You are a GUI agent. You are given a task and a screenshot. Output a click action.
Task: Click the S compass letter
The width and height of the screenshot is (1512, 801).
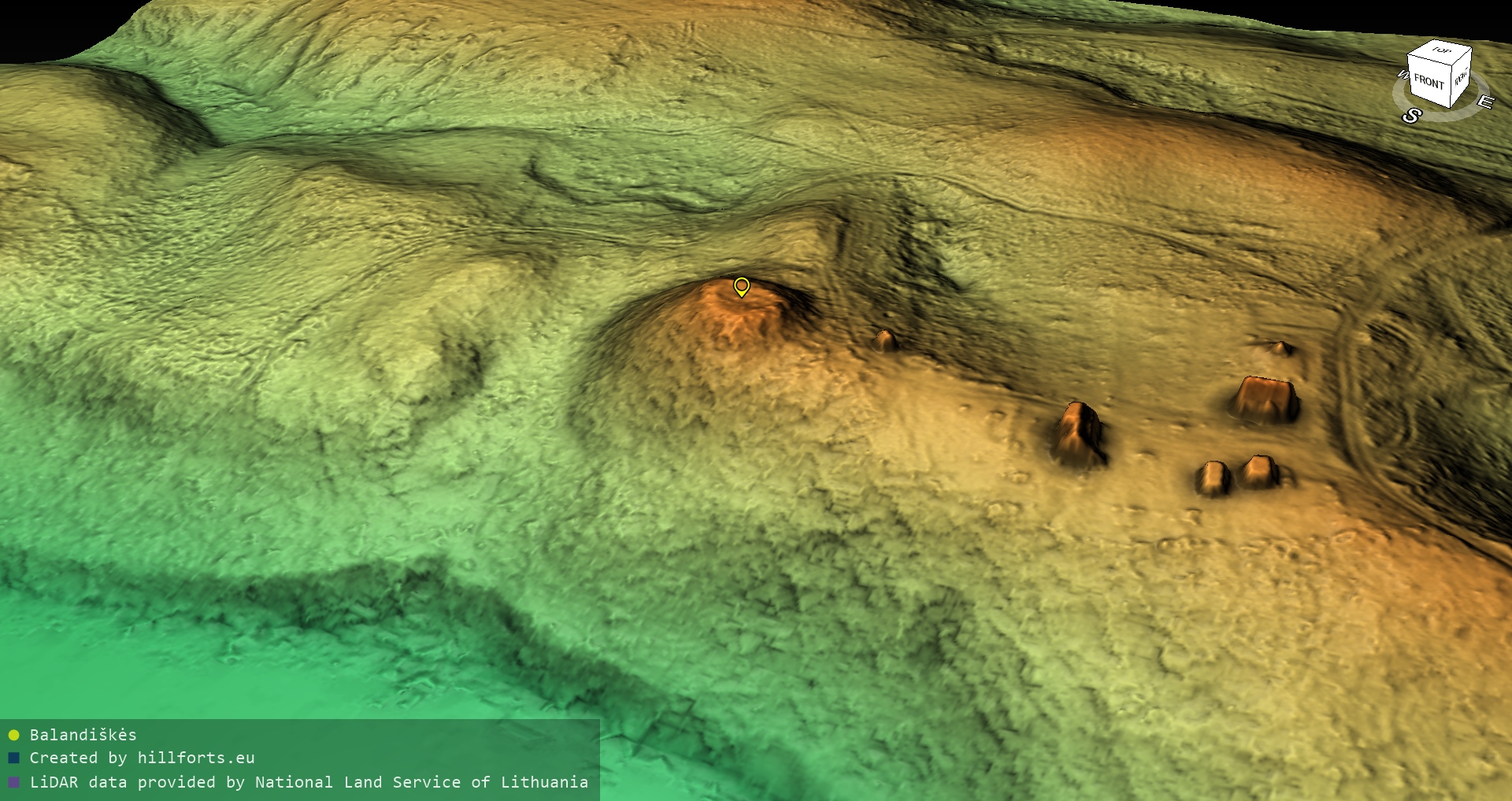(1411, 116)
